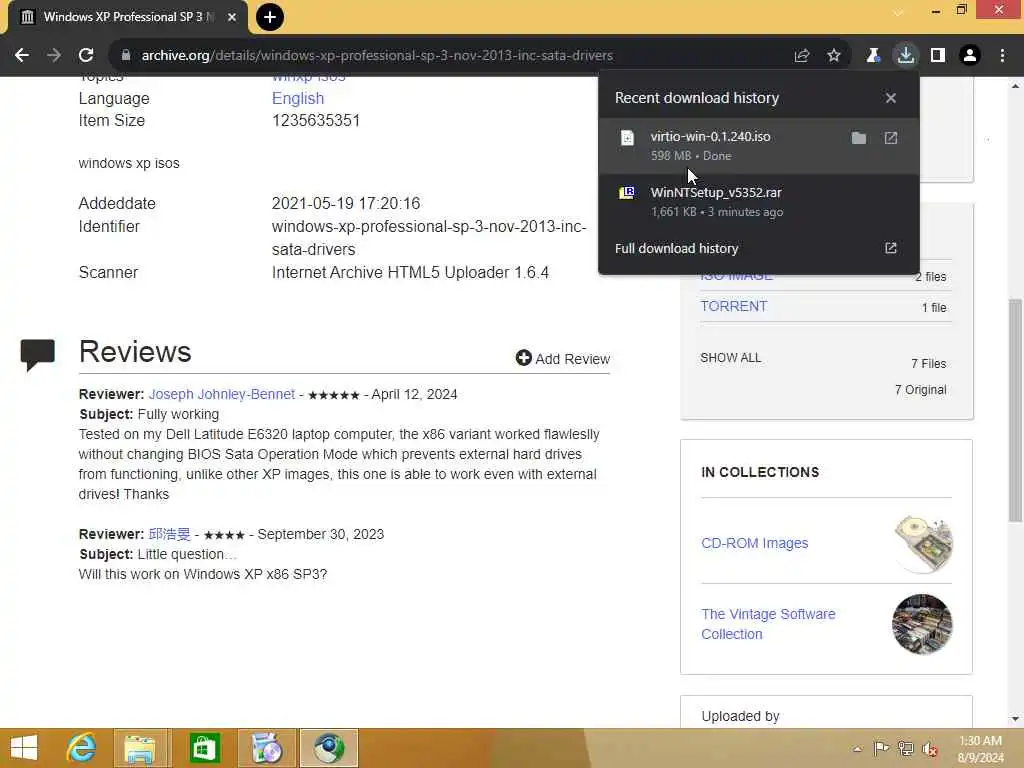Open reviewer 邱浩旻's profile

pos(169,534)
